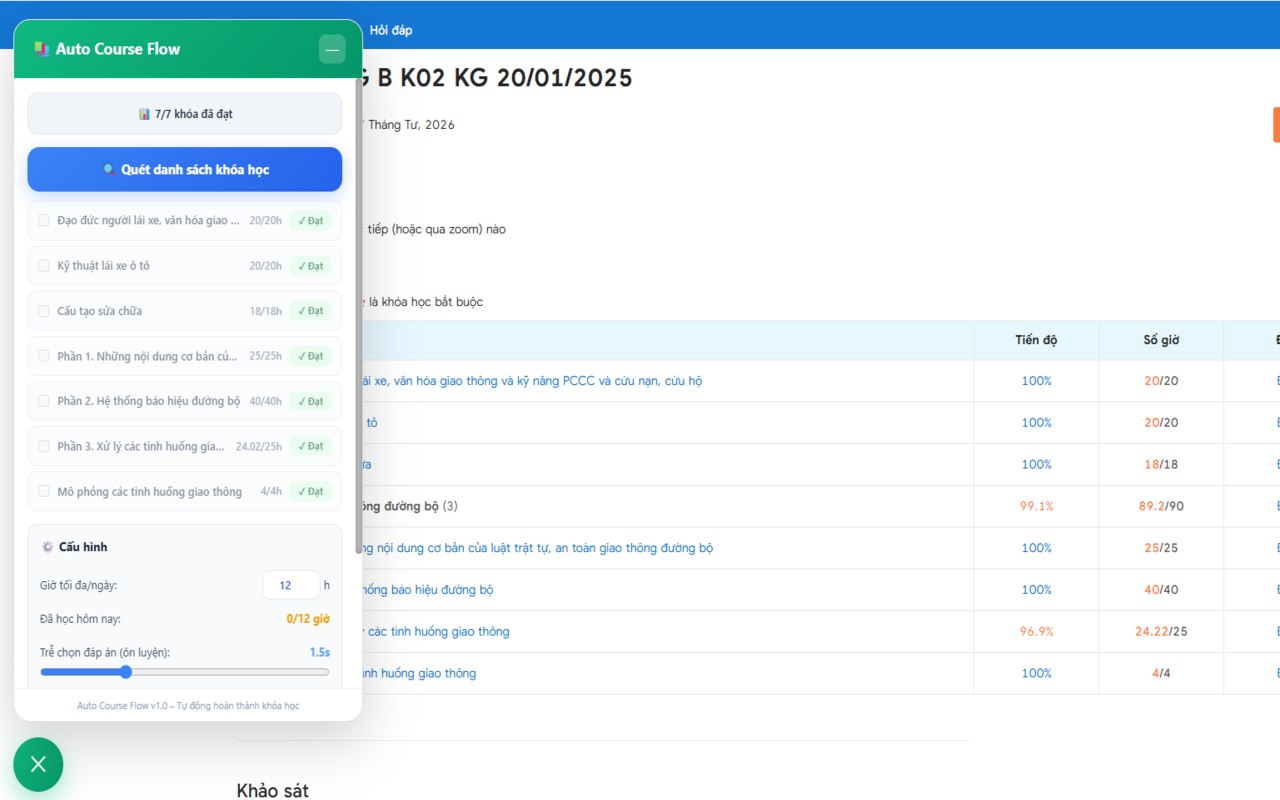Enable the Mô phỏng các tình huống checkbox
This screenshot has width=1280, height=800.
pos(44,492)
